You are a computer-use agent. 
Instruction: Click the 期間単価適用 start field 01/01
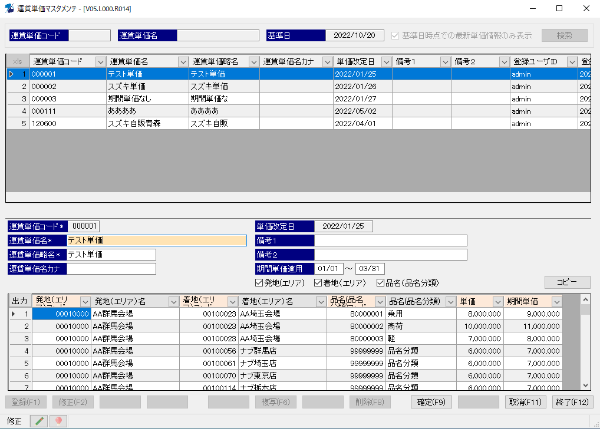(329, 269)
